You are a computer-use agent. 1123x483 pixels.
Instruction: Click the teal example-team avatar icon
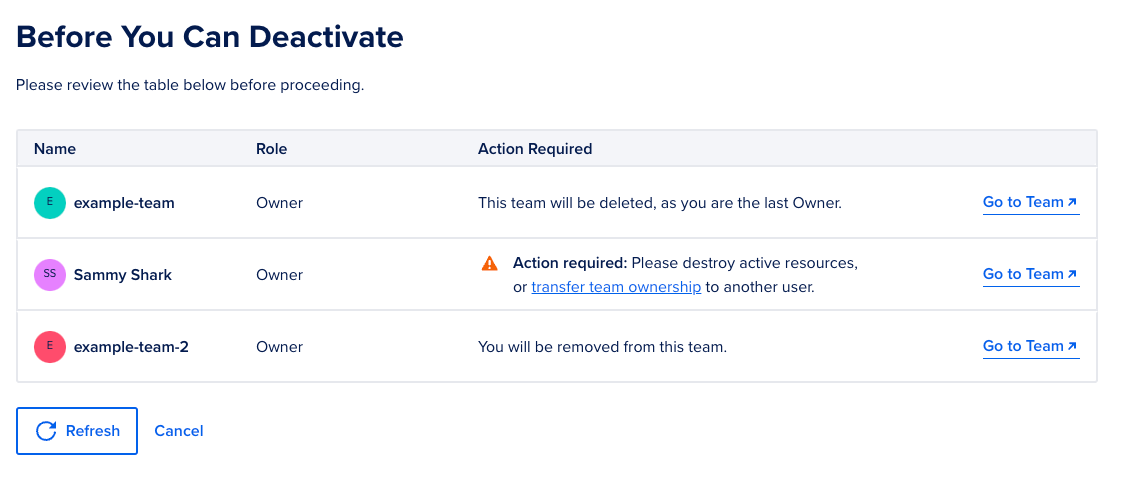pyautogui.click(x=50, y=203)
